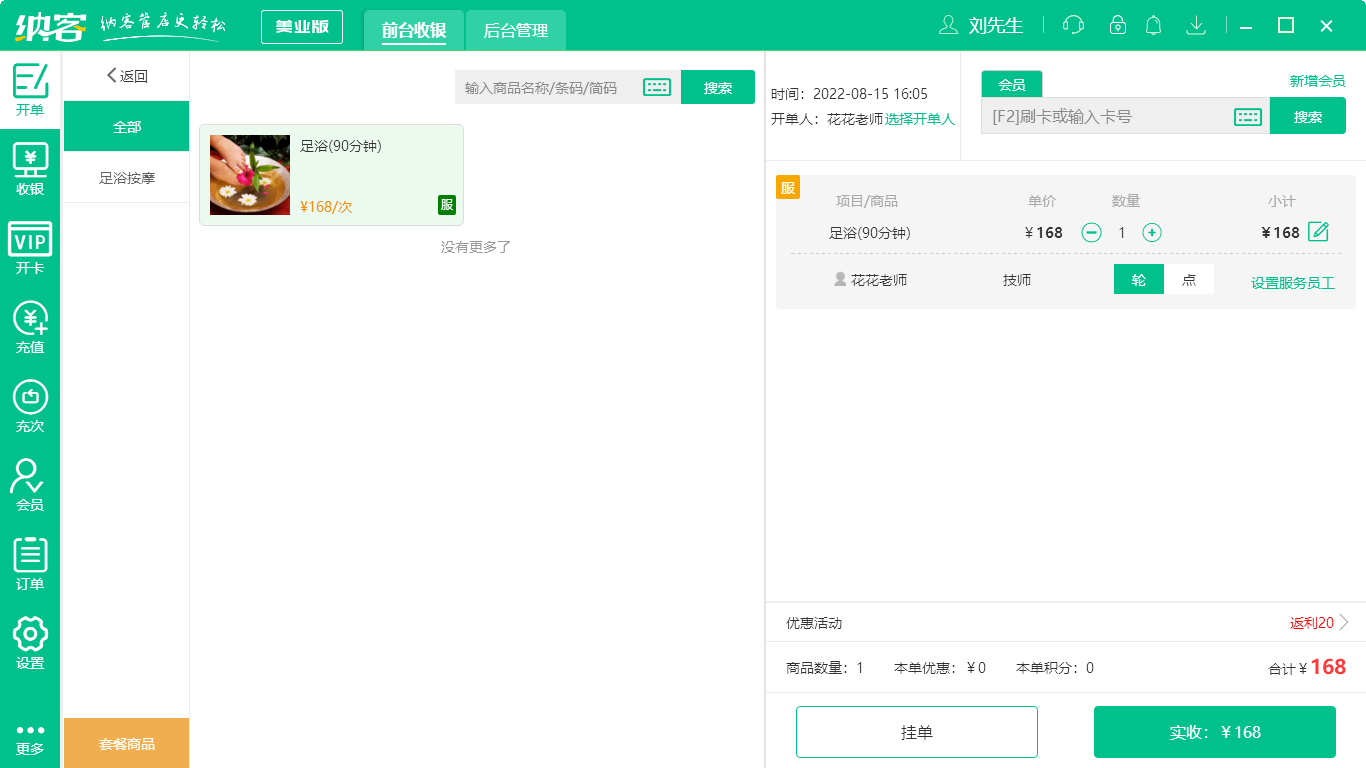Open the notification bell icon
The image size is (1366, 768).
(1153, 25)
